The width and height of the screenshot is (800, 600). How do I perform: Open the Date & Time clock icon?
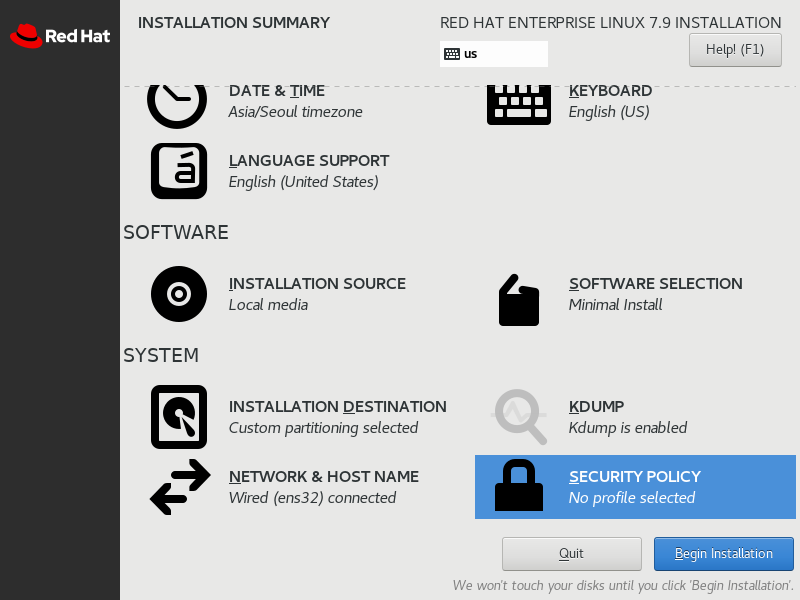tap(177, 106)
